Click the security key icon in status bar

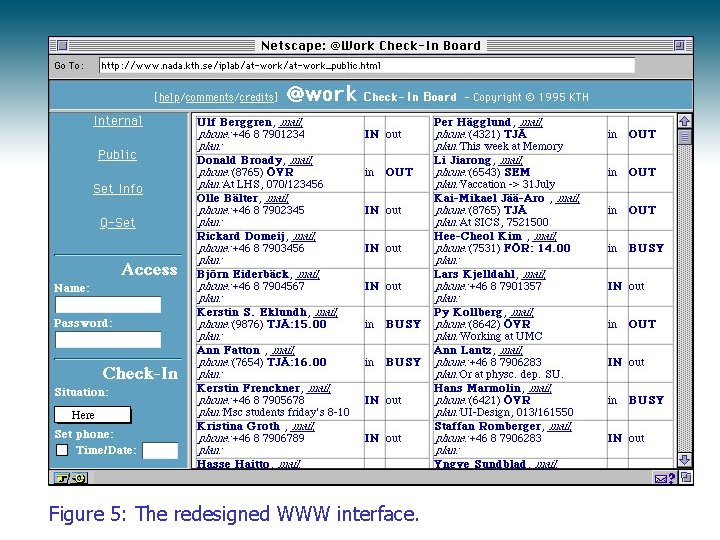click(71, 478)
